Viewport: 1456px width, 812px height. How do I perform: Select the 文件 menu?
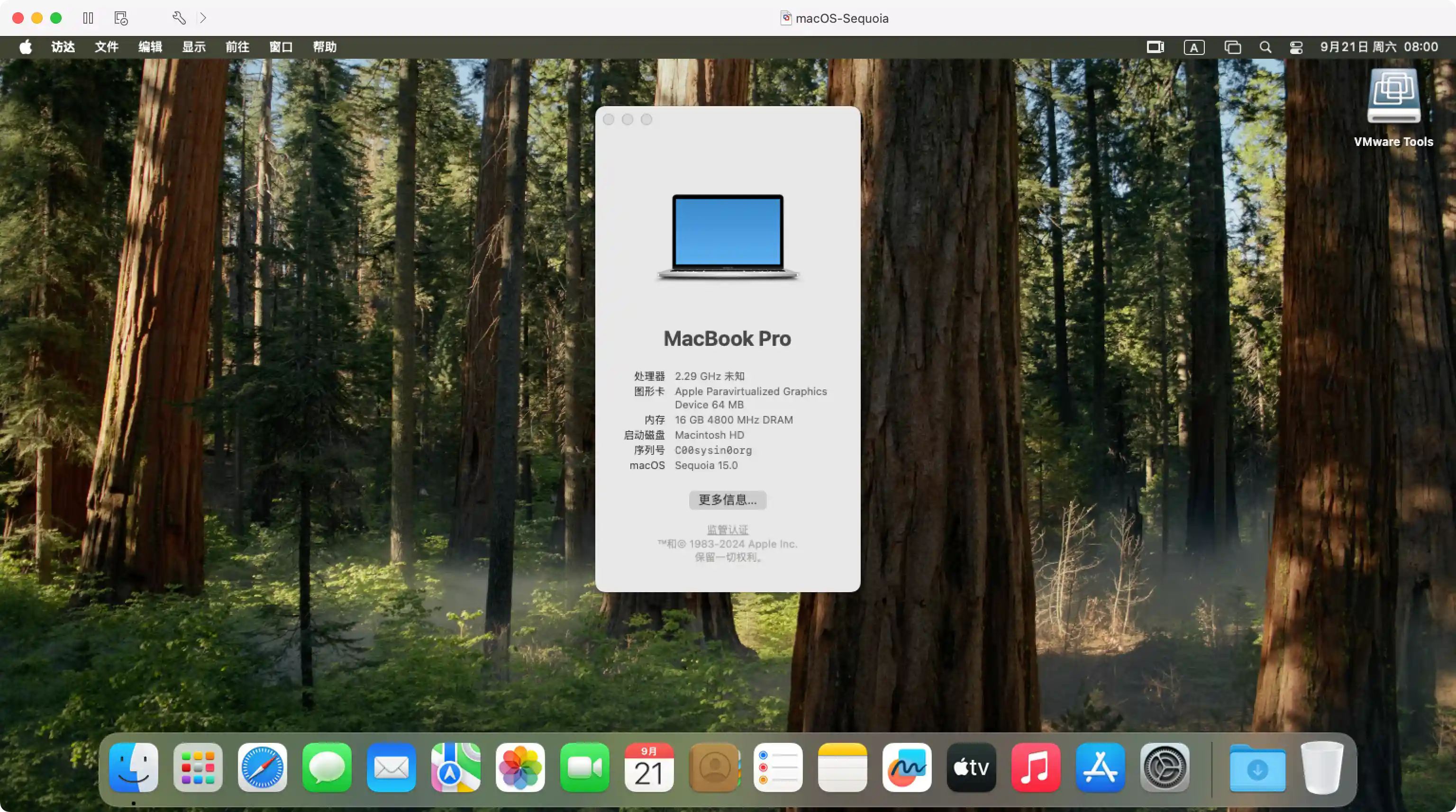point(106,47)
